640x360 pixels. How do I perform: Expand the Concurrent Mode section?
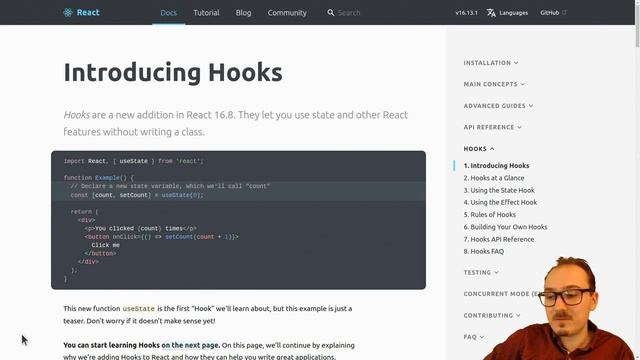pos(502,294)
